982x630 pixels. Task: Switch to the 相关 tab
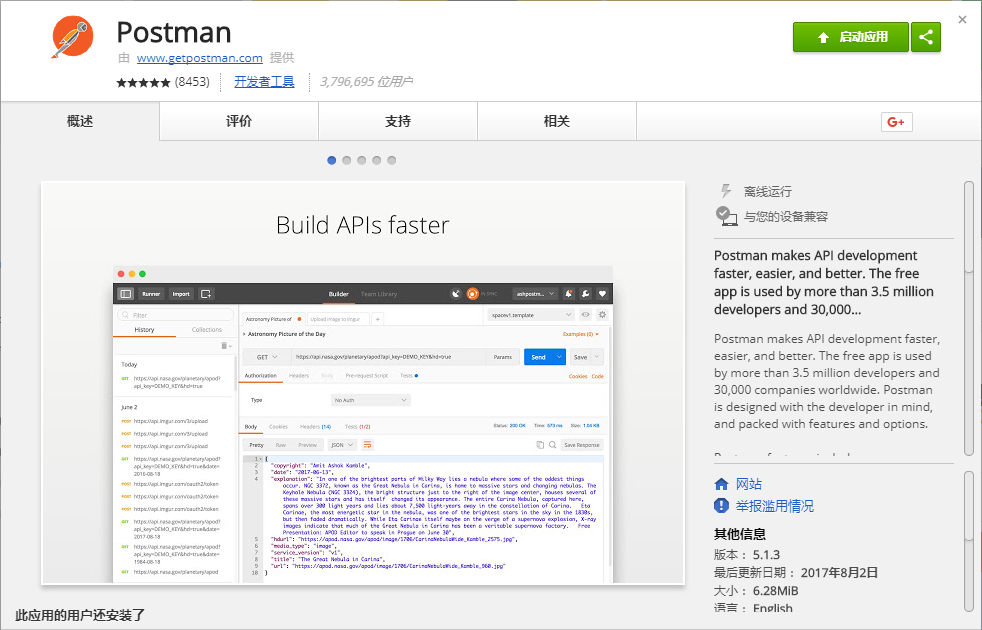click(557, 121)
